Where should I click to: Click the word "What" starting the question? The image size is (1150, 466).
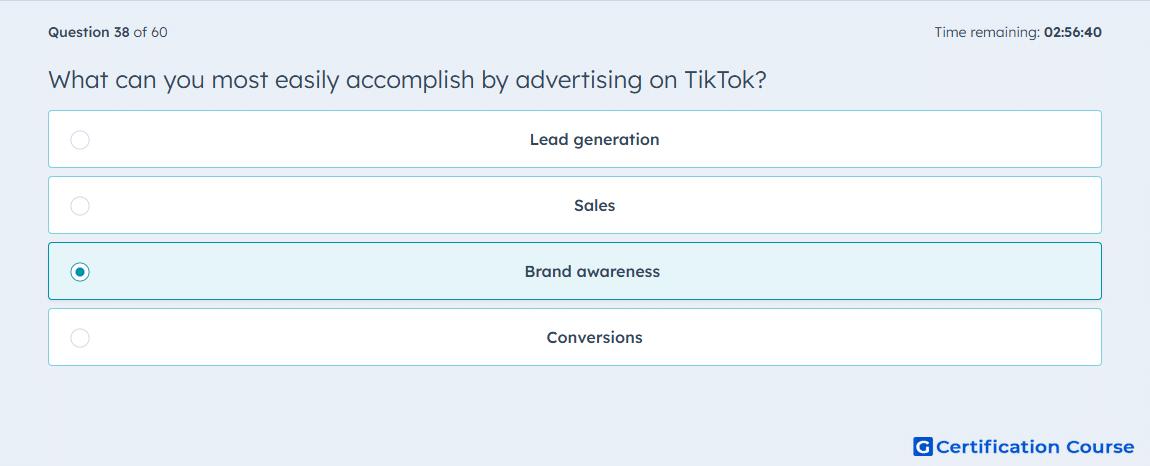click(x=78, y=80)
